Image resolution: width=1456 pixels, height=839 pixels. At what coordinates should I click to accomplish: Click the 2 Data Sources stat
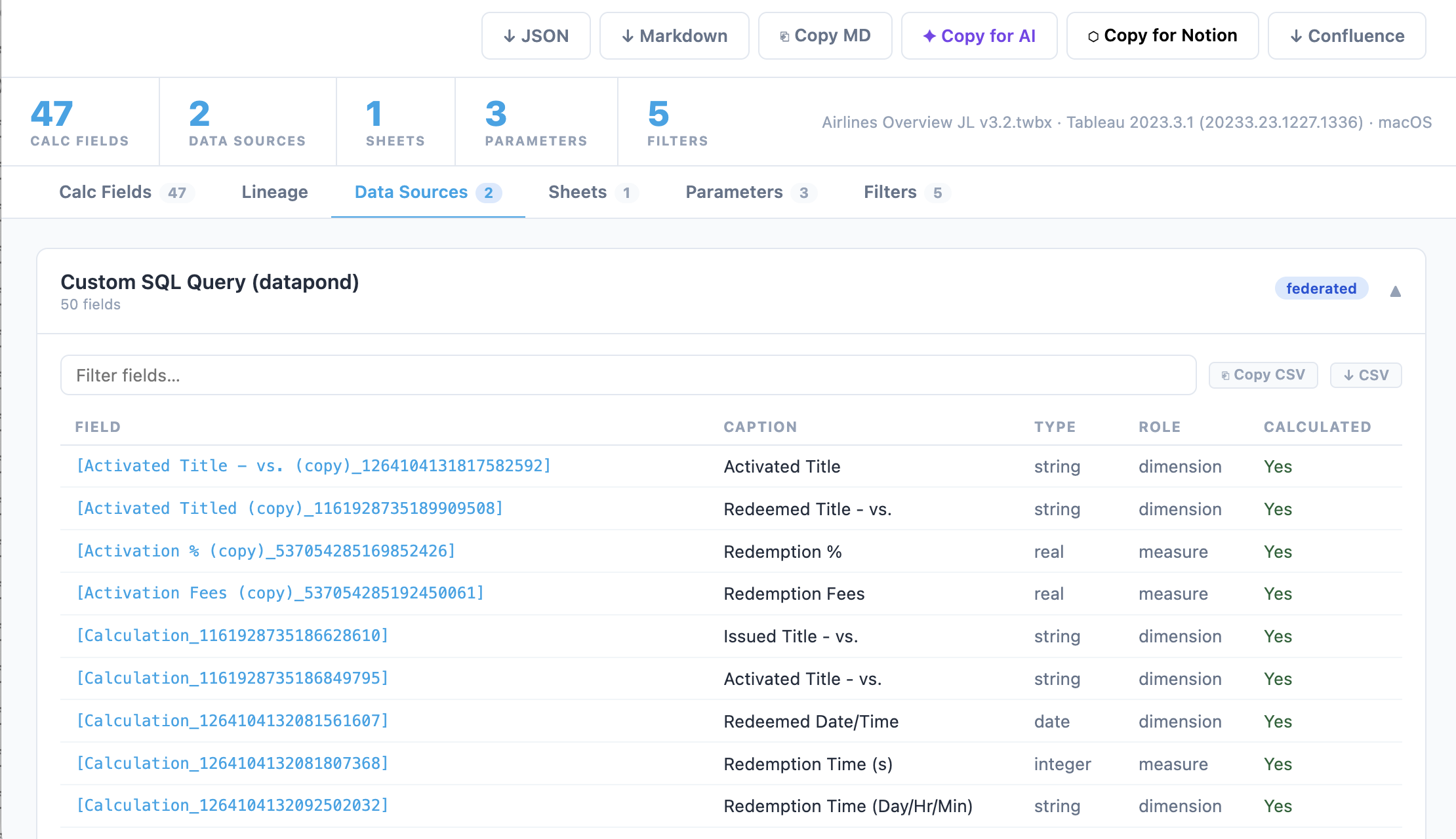click(x=247, y=123)
